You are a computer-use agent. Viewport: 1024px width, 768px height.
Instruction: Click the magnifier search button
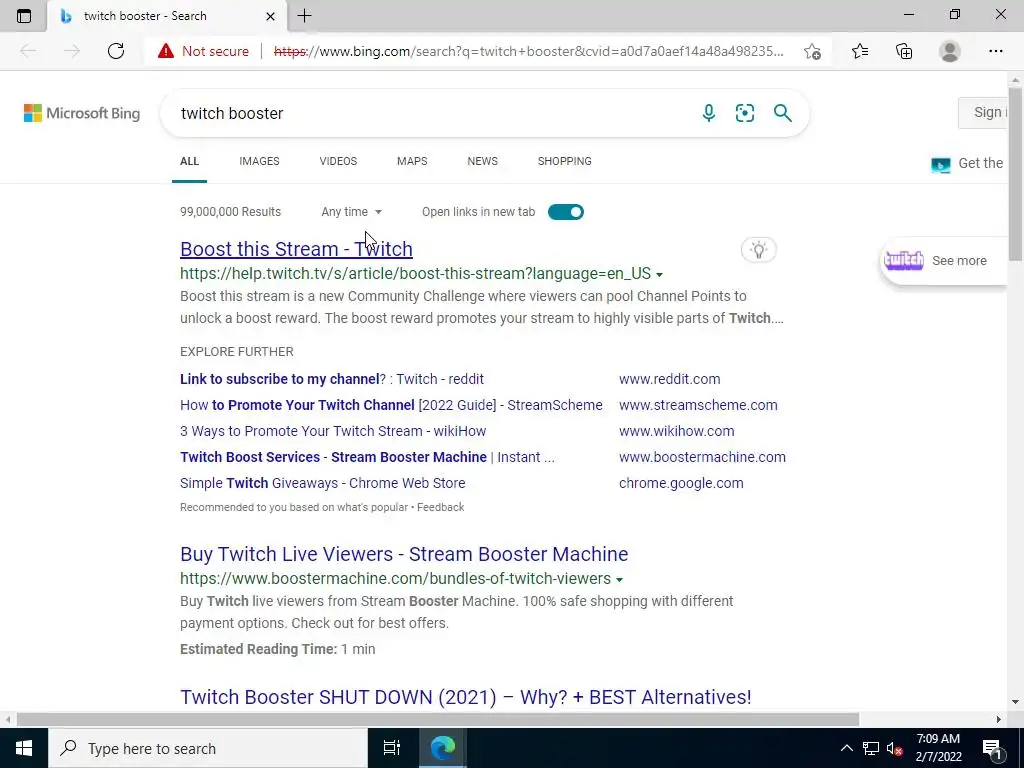tap(782, 113)
